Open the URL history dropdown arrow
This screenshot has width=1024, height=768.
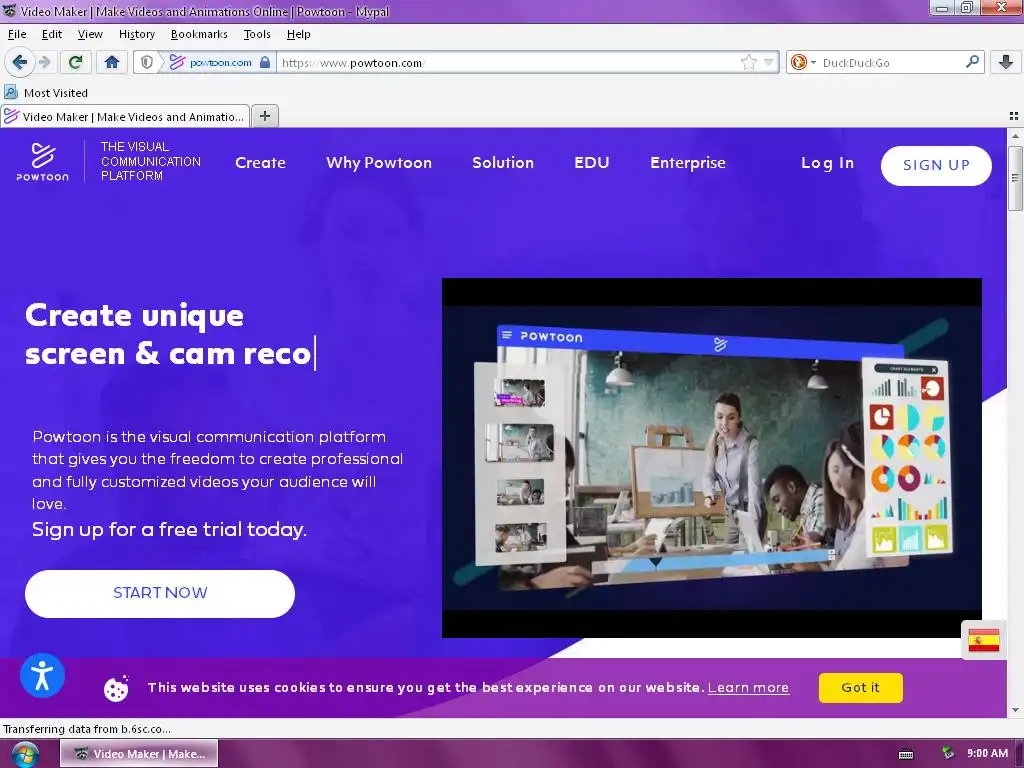(x=769, y=62)
